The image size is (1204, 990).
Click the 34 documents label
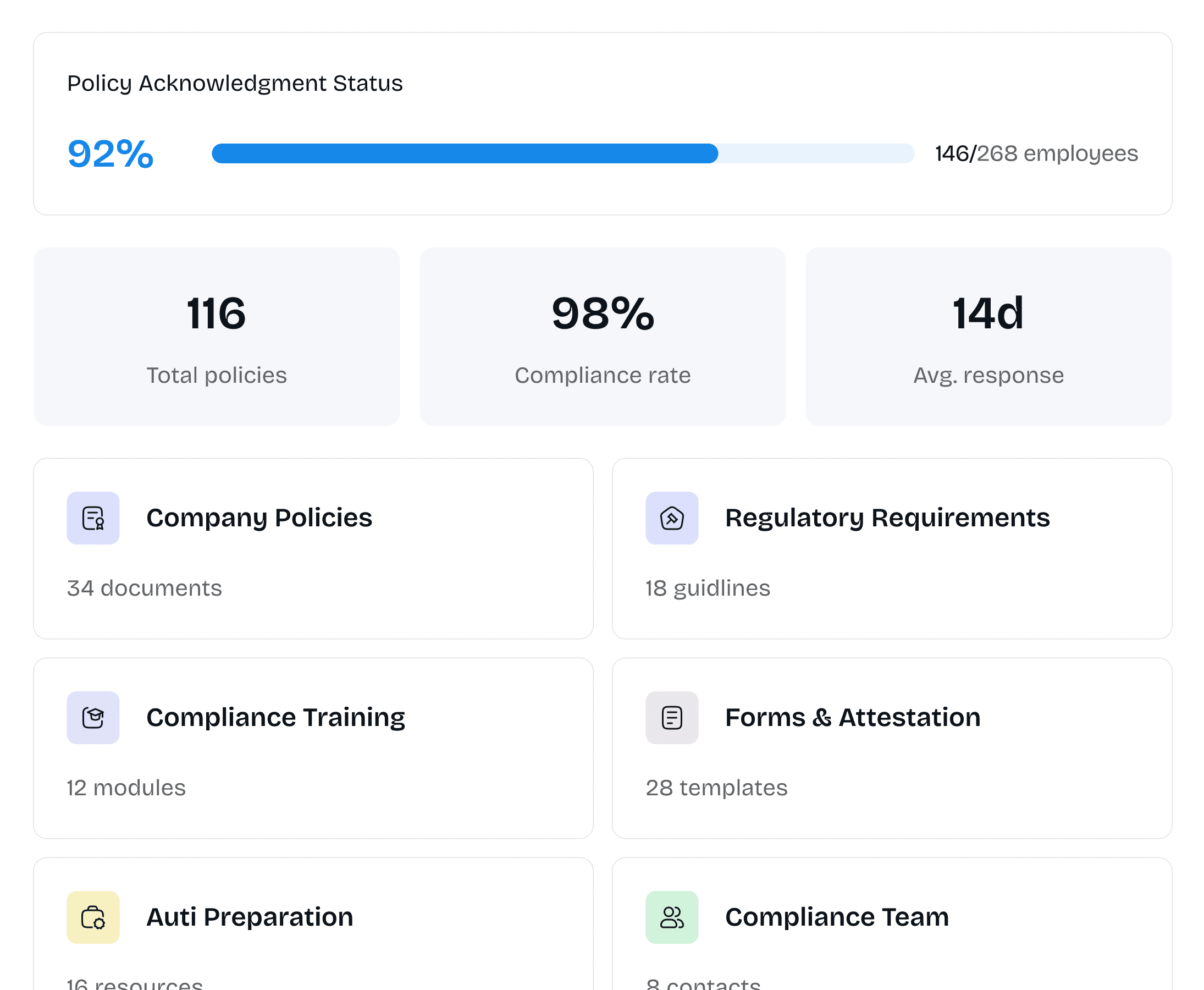tap(144, 588)
